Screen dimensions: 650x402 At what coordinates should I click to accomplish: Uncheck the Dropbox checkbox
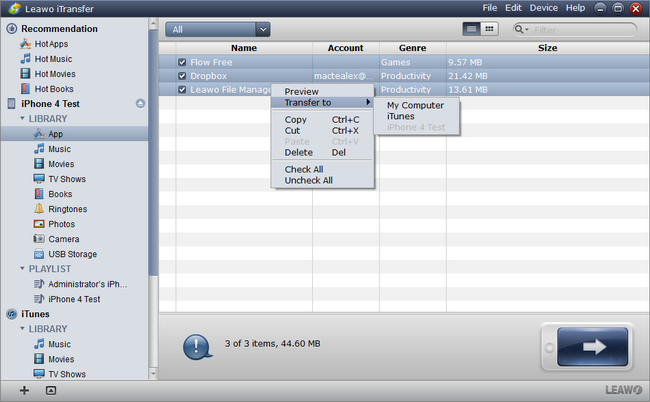[x=182, y=76]
